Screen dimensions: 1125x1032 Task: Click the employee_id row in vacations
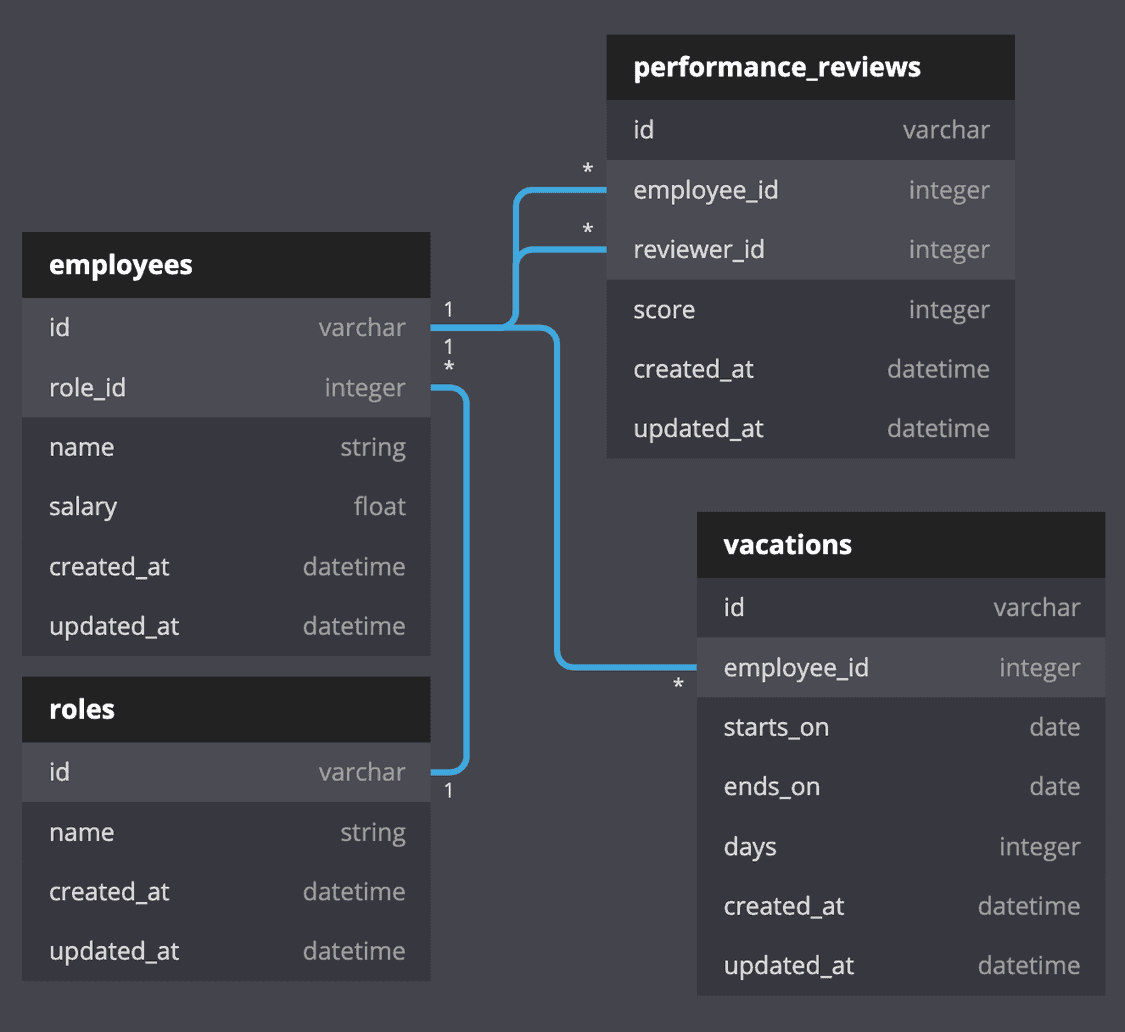(900, 667)
